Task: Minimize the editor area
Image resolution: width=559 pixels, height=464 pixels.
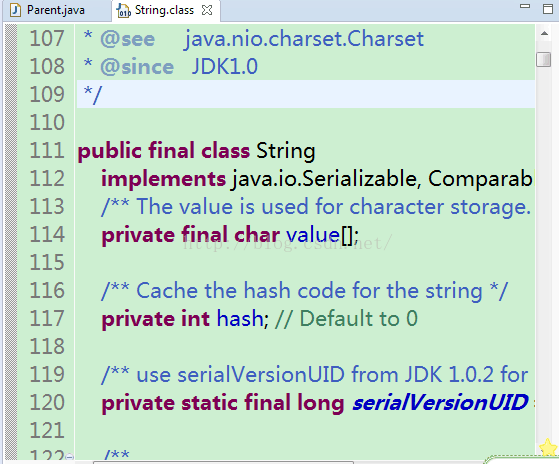Action: (525, 6)
